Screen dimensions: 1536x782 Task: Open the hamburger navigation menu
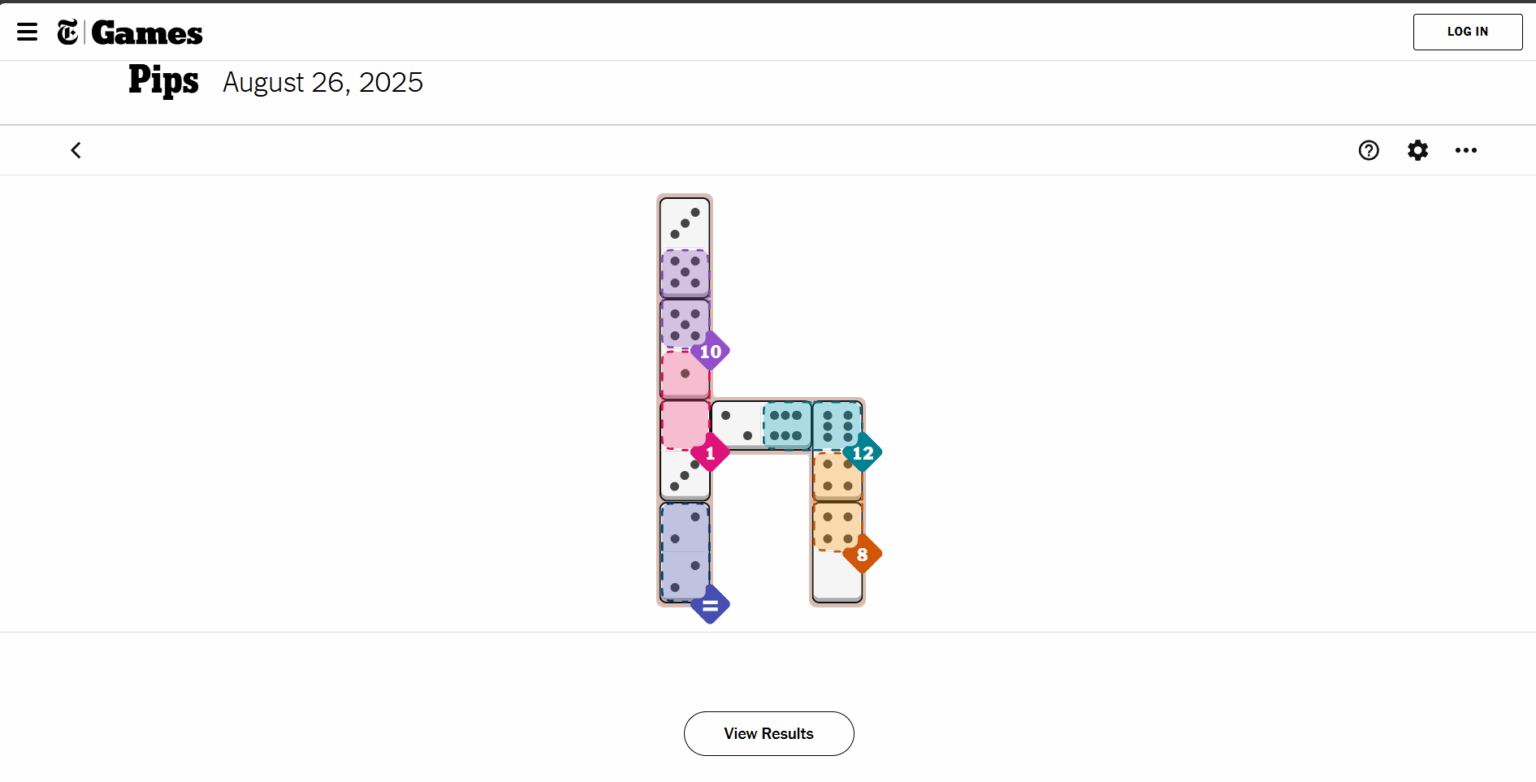point(27,32)
